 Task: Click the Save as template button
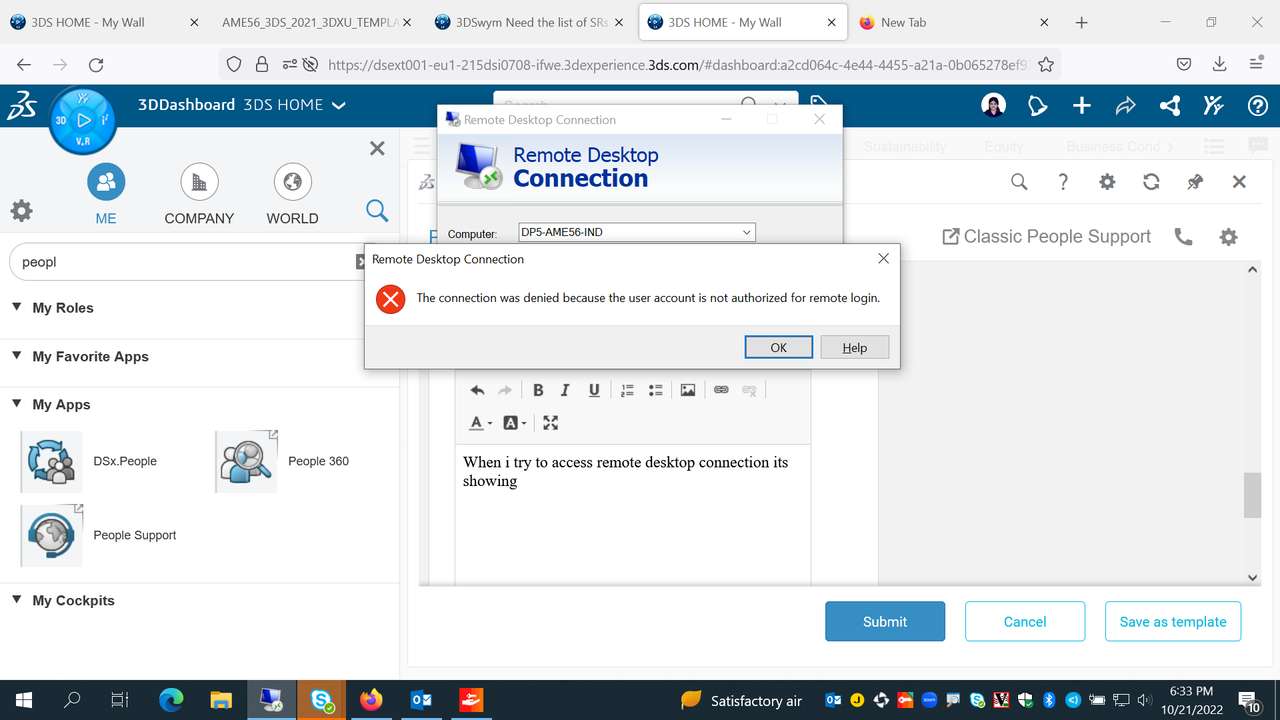1173,621
